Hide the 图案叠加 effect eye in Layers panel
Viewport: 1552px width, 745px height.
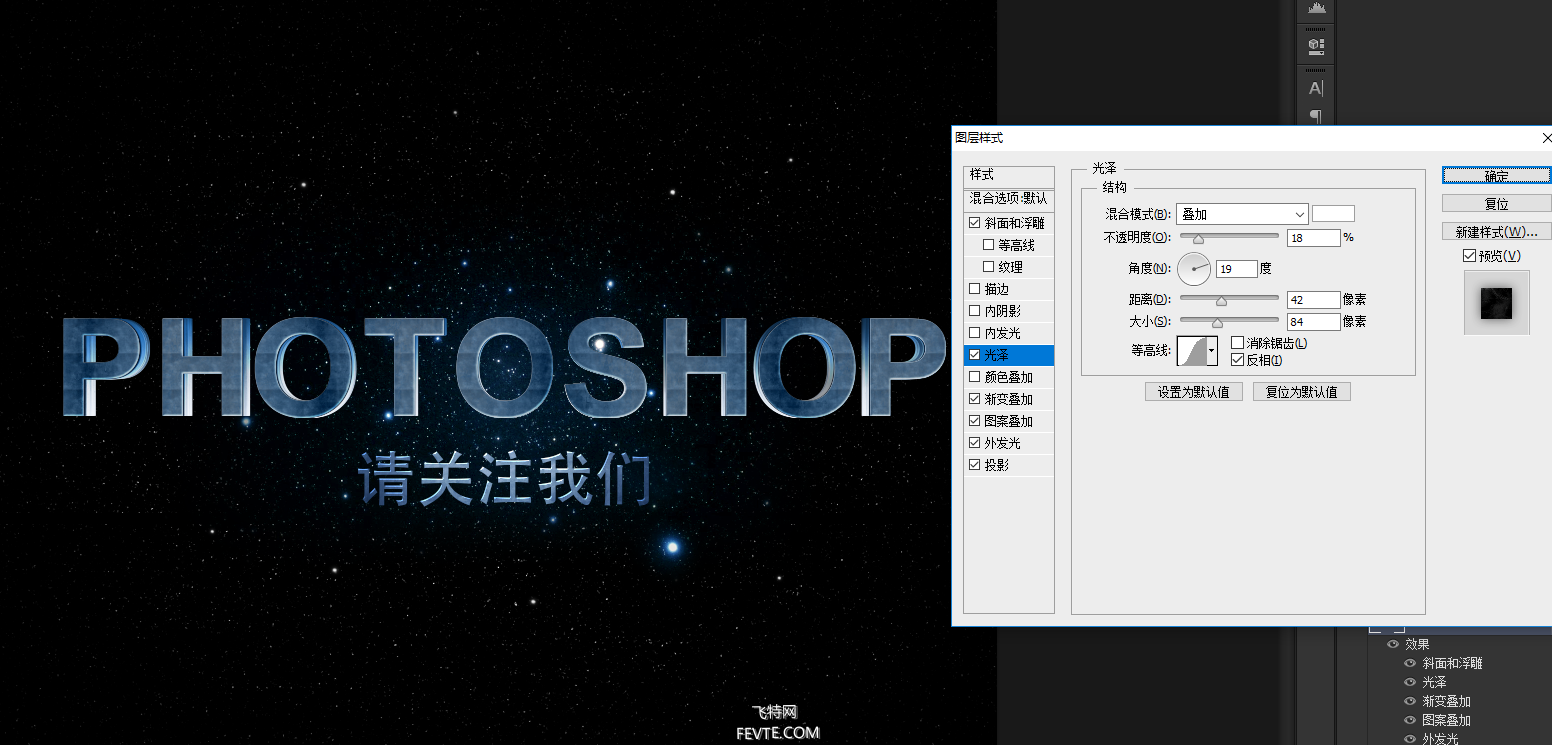tap(1410, 720)
